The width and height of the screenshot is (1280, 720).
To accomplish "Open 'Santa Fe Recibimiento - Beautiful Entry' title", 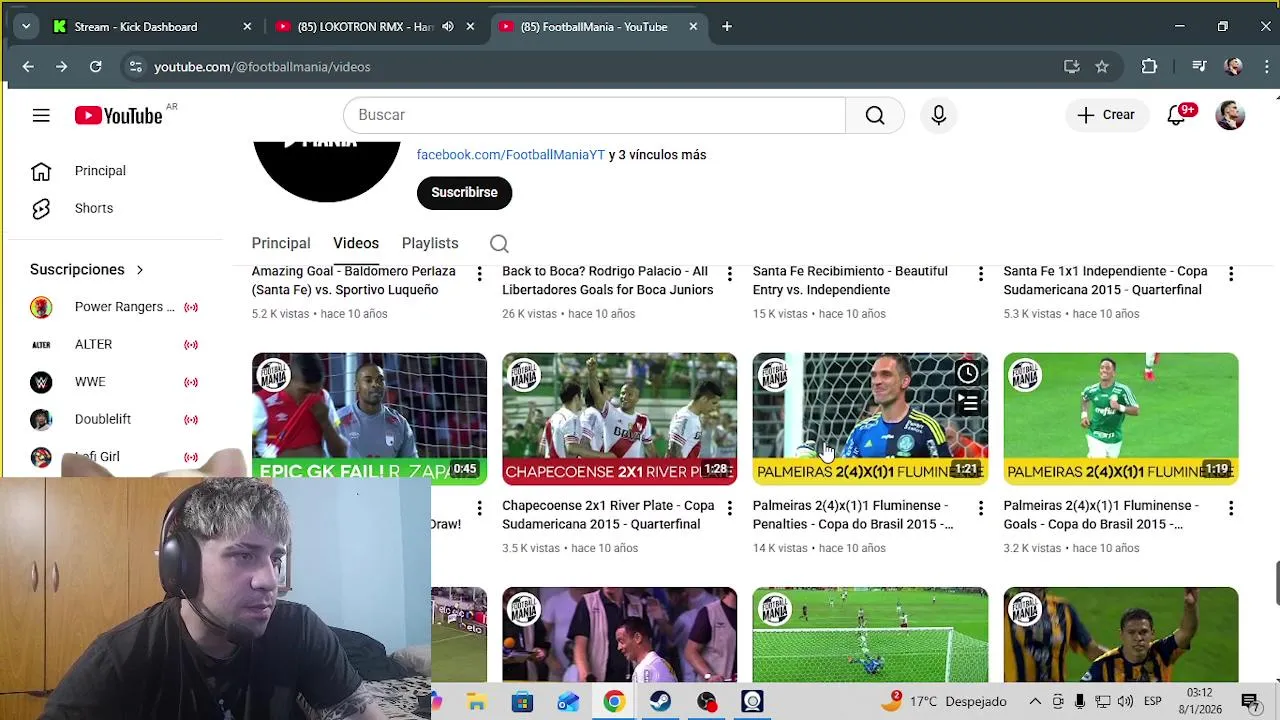I will click(x=850, y=281).
